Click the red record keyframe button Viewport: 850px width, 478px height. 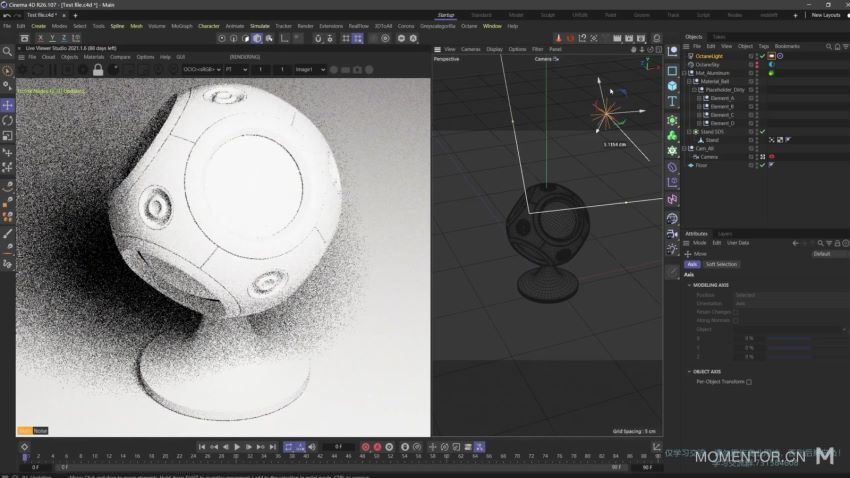pos(365,446)
